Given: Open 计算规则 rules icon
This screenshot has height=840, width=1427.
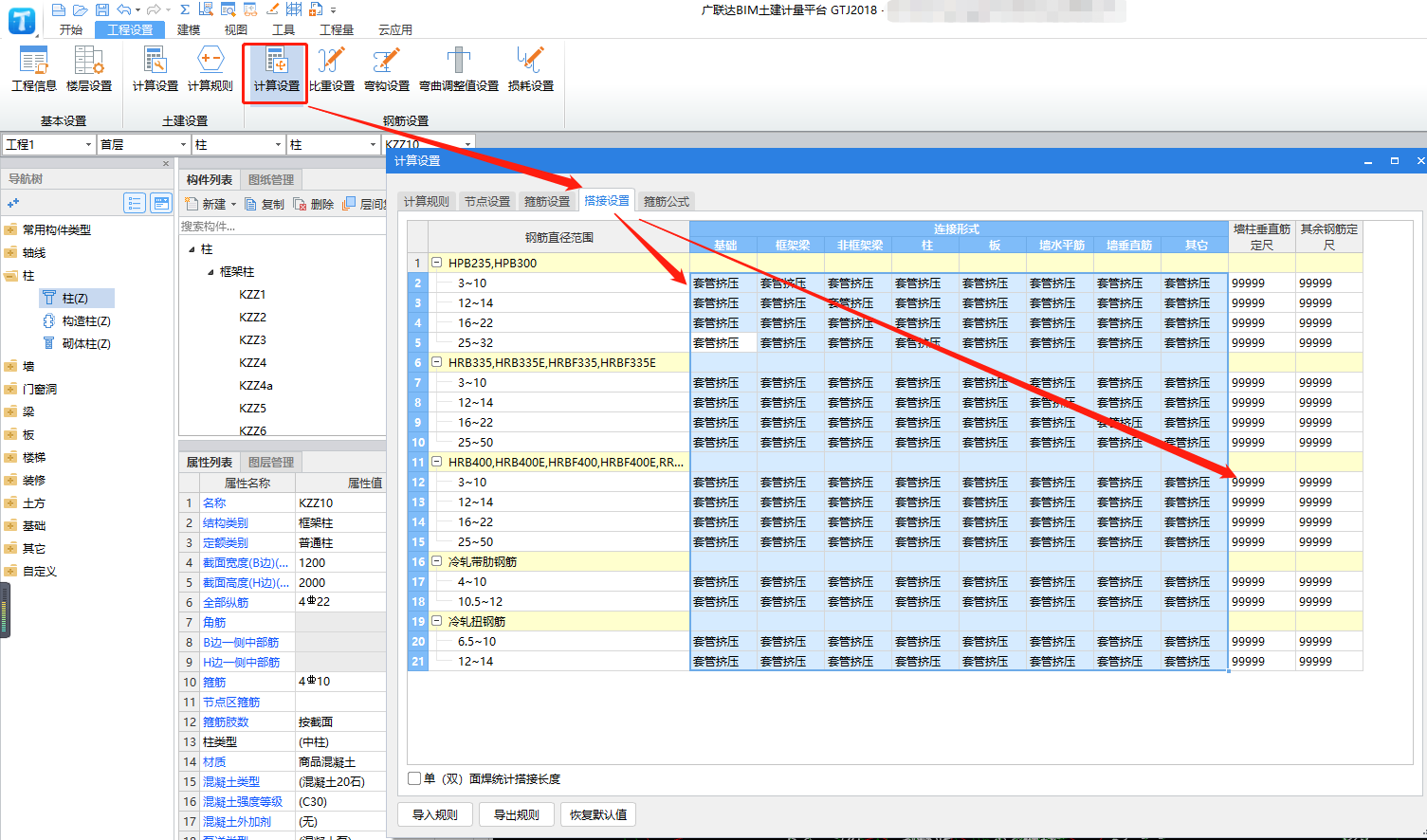Looking at the screenshot, I should [x=210, y=69].
